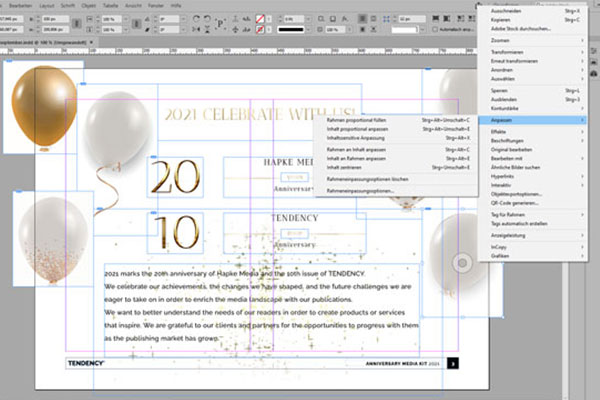The width and height of the screenshot is (600, 400).
Task: Open the Layout menu
Action: (x=47, y=6)
